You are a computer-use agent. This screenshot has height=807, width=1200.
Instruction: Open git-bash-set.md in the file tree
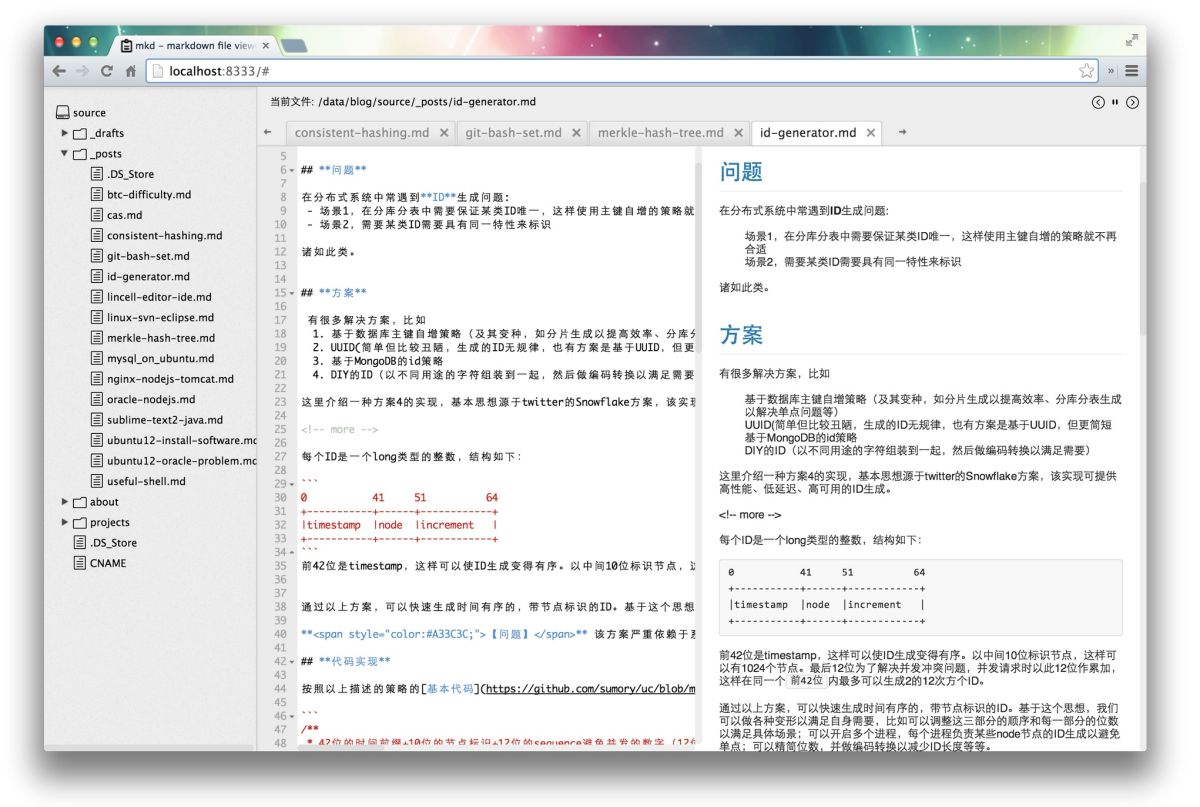pos(140,256)
